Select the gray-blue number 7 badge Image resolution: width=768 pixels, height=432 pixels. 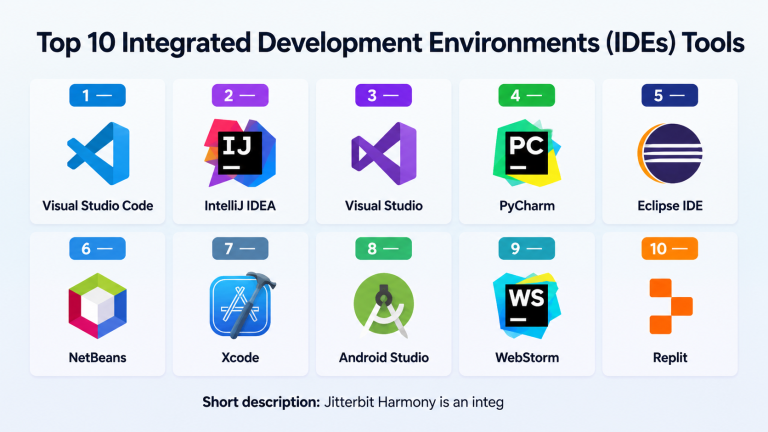pyautogui.click(x=240, y=248)
